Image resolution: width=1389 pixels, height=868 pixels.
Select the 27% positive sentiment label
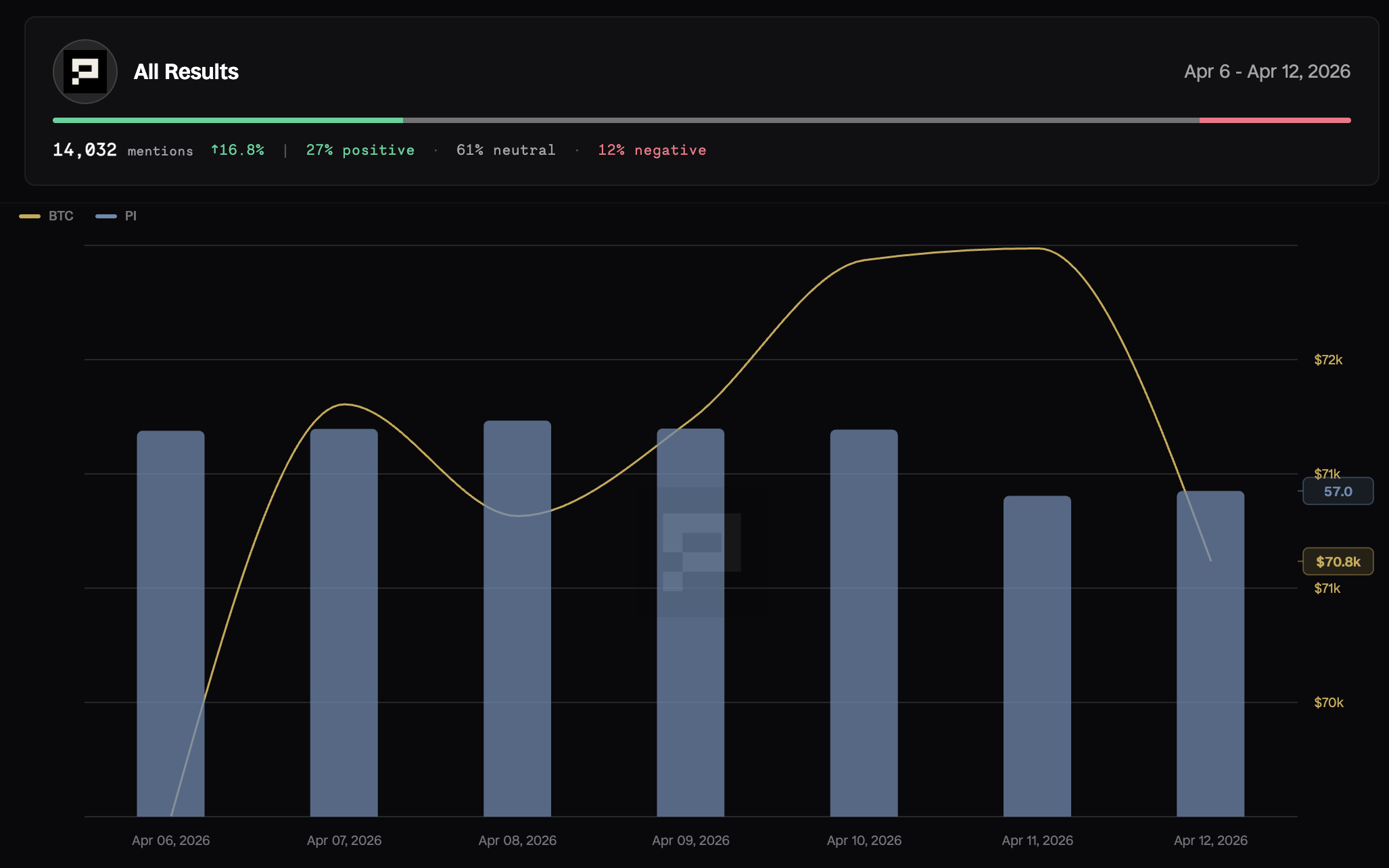(360, 150)
